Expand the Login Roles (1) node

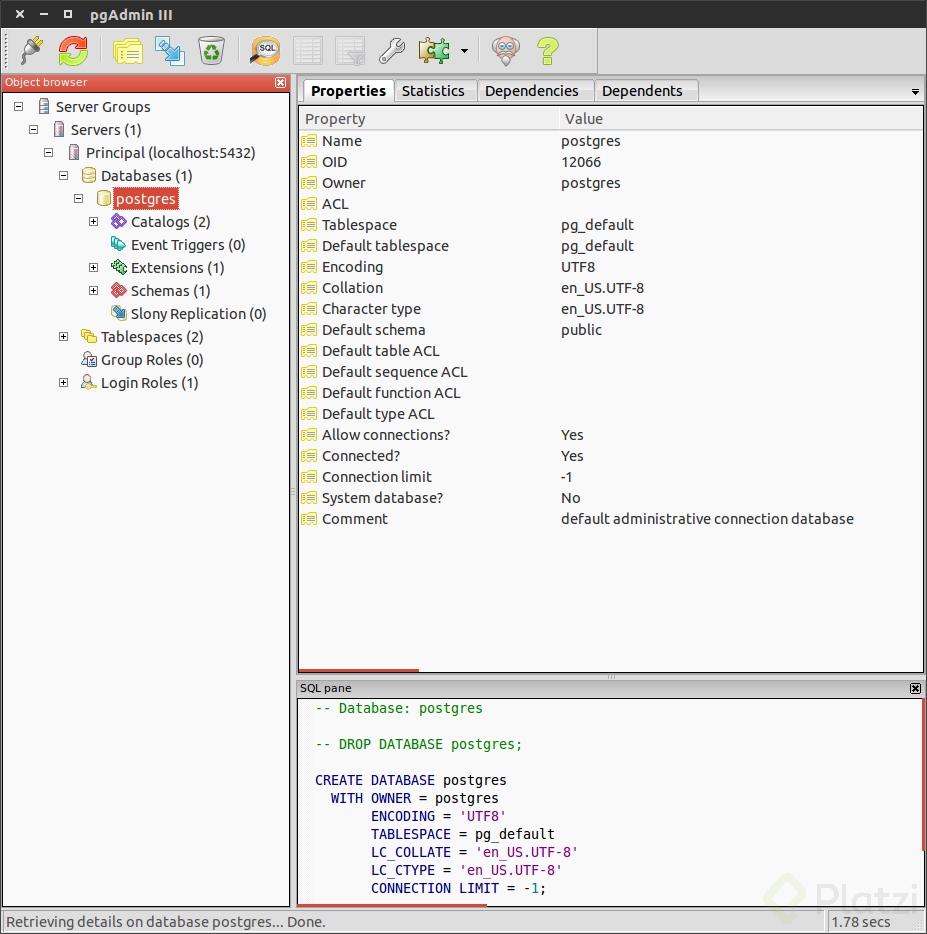pos(64,383)
